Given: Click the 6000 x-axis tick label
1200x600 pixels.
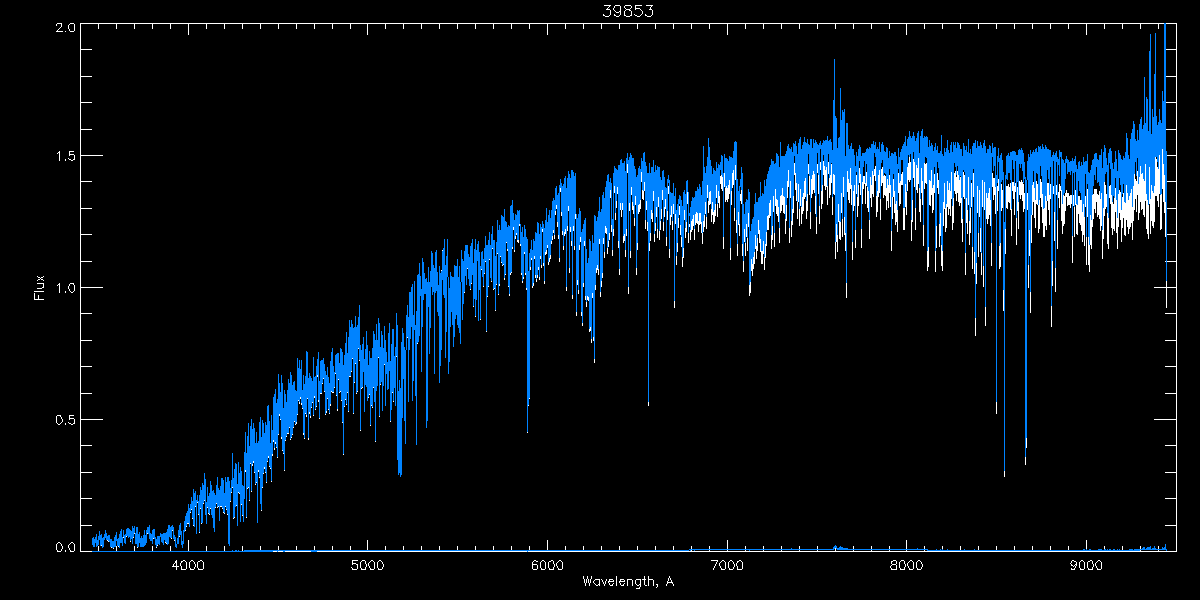Looking at the screenshot, I should [x=547, y=565].
